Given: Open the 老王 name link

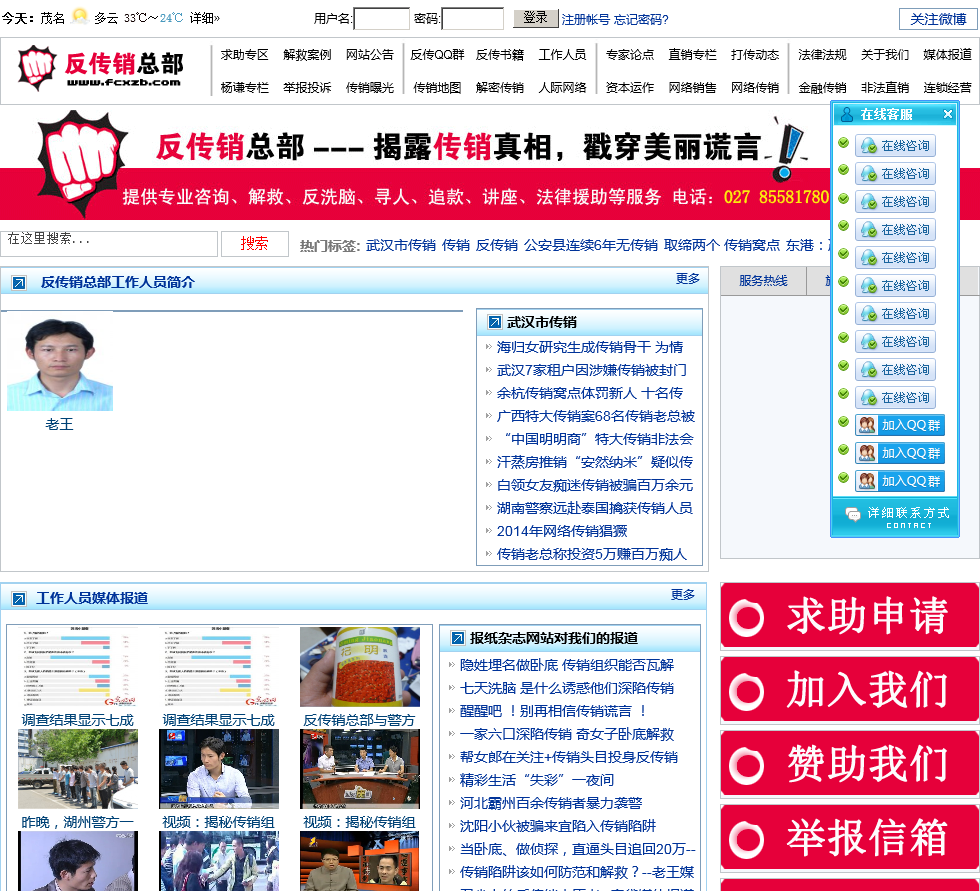Looking at the screenshot, I should tap(59, 424).
